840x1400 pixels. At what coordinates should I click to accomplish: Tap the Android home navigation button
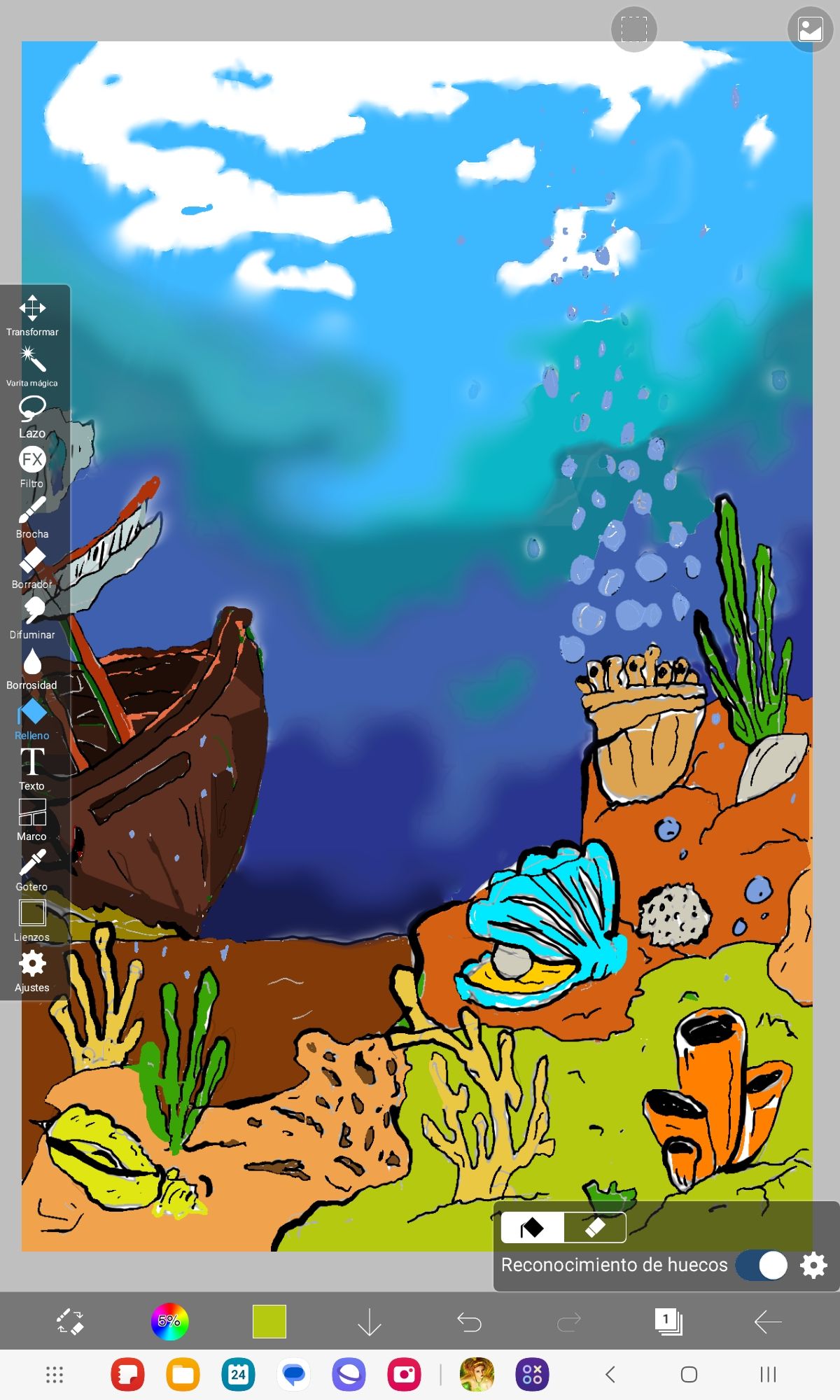click(x=689, y=1374)
